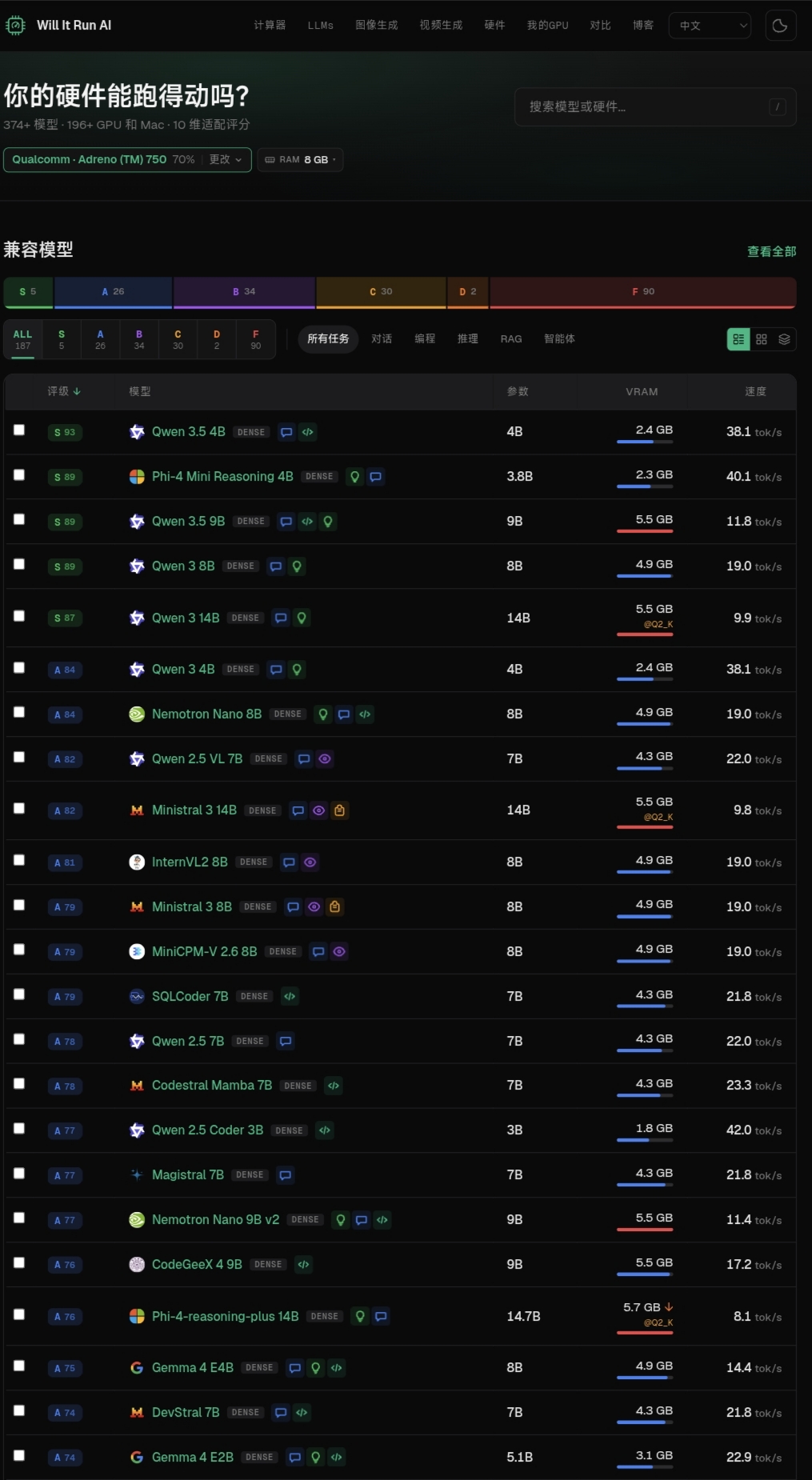The width and height of the screenshot is (812, 1480).
Task: Select the Gemma 4 E2B row checkbox
Action: pyautogui.click(x=19, y=1456)
